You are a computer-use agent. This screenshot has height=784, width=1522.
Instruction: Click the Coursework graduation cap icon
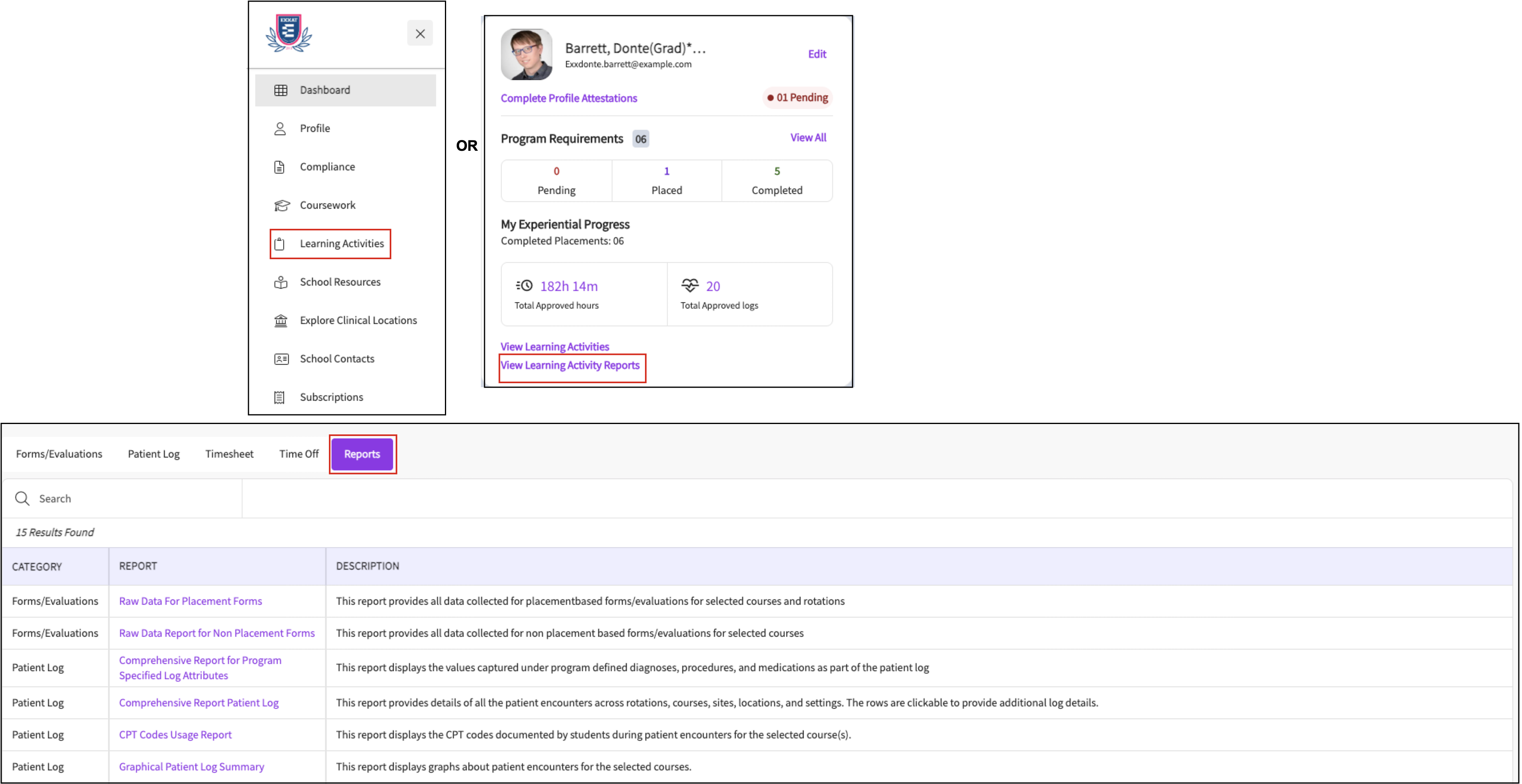click(x=281, y=205)
